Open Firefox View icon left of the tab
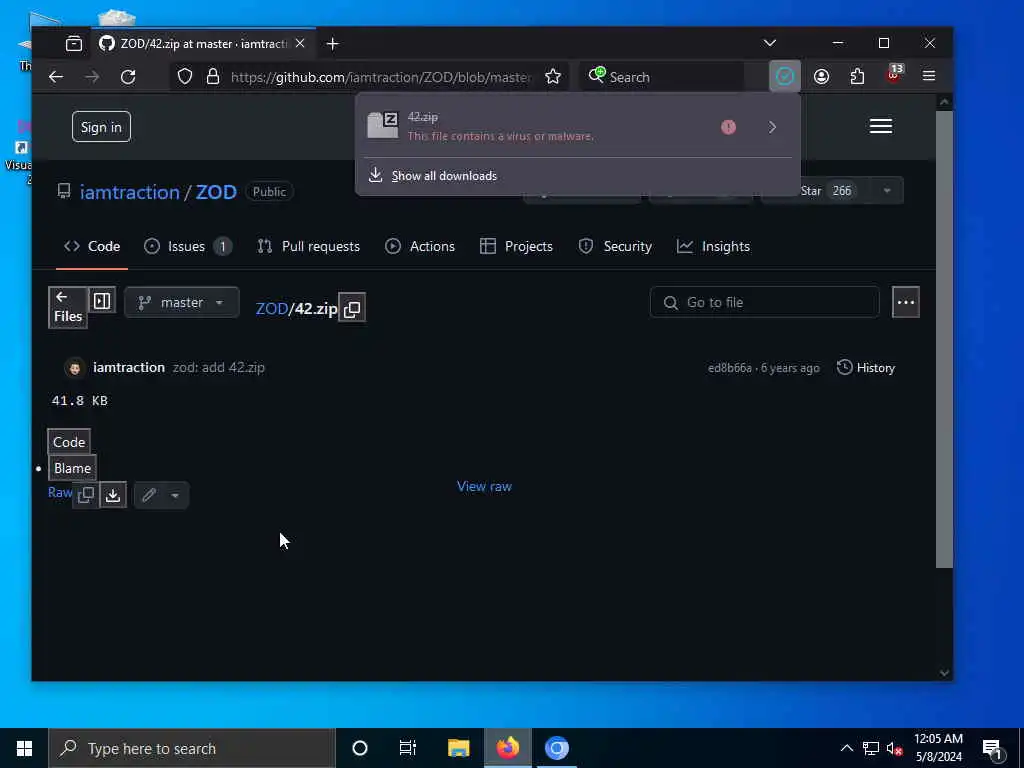1024x768 pixels. click(x=74, y=44)
